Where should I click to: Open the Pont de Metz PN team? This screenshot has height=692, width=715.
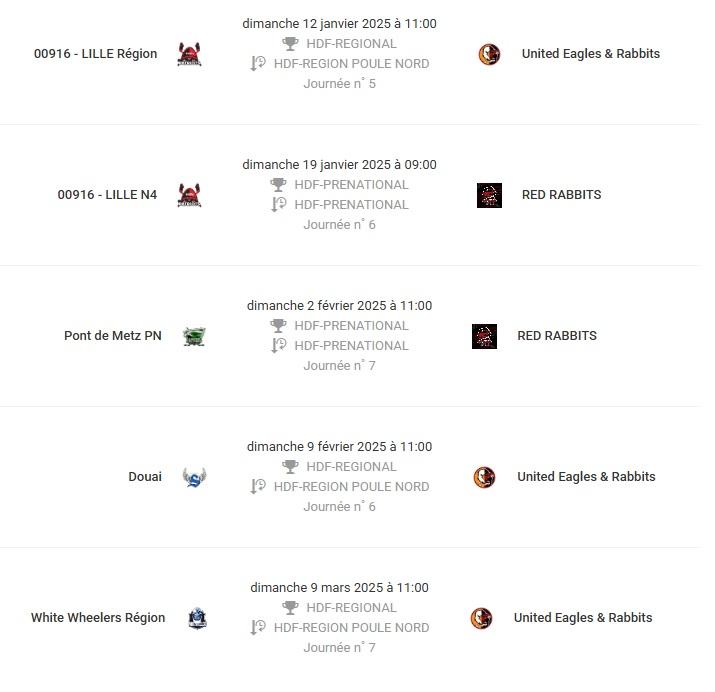pos(113,336)
